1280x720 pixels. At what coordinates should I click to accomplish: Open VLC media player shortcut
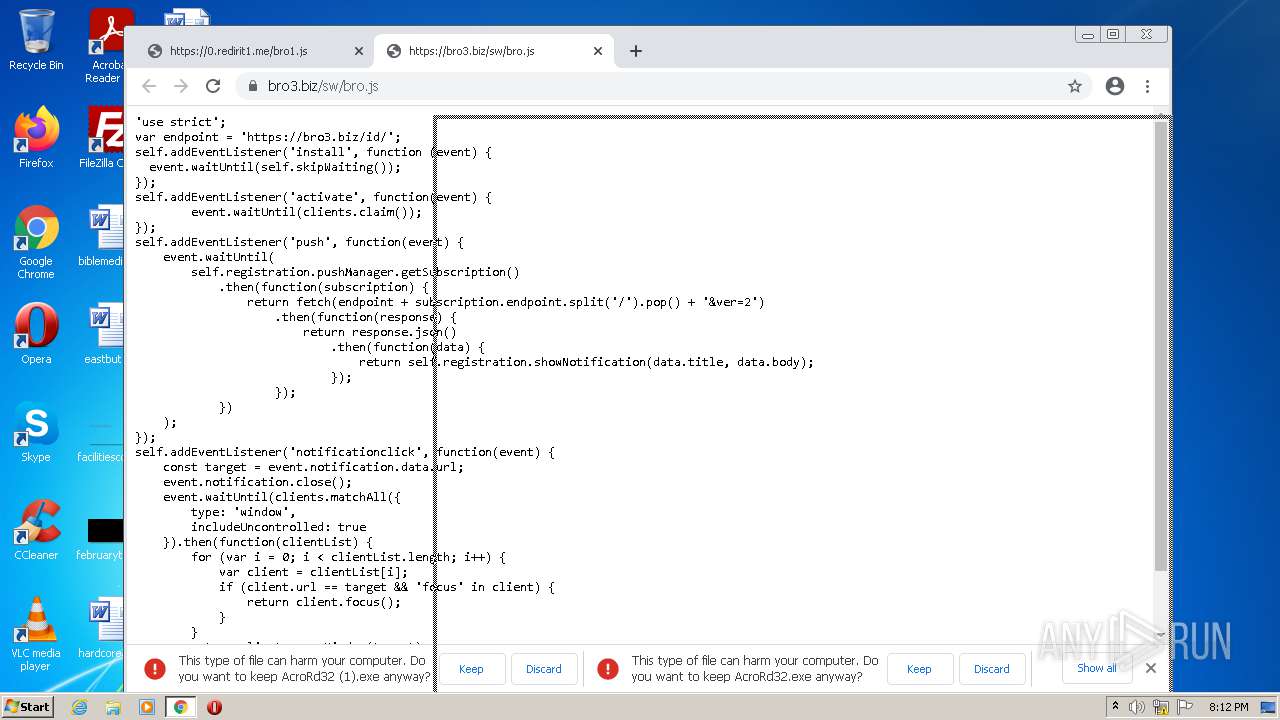[36, 634]
